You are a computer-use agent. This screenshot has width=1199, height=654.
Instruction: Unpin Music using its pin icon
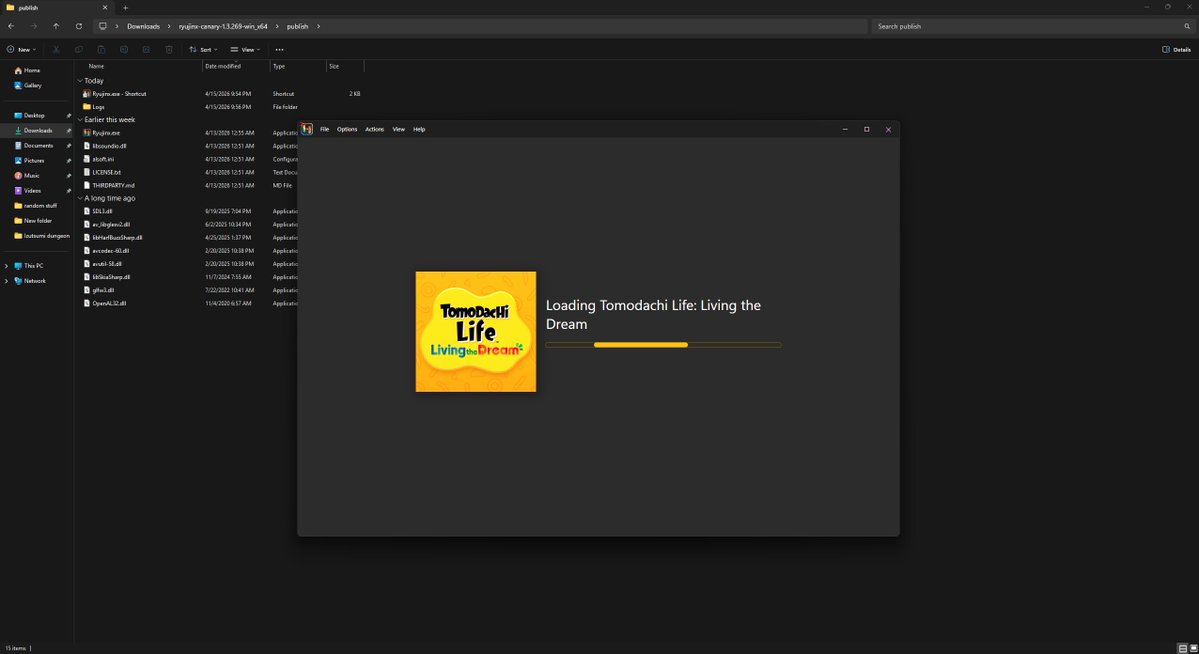tap(68, 175)
